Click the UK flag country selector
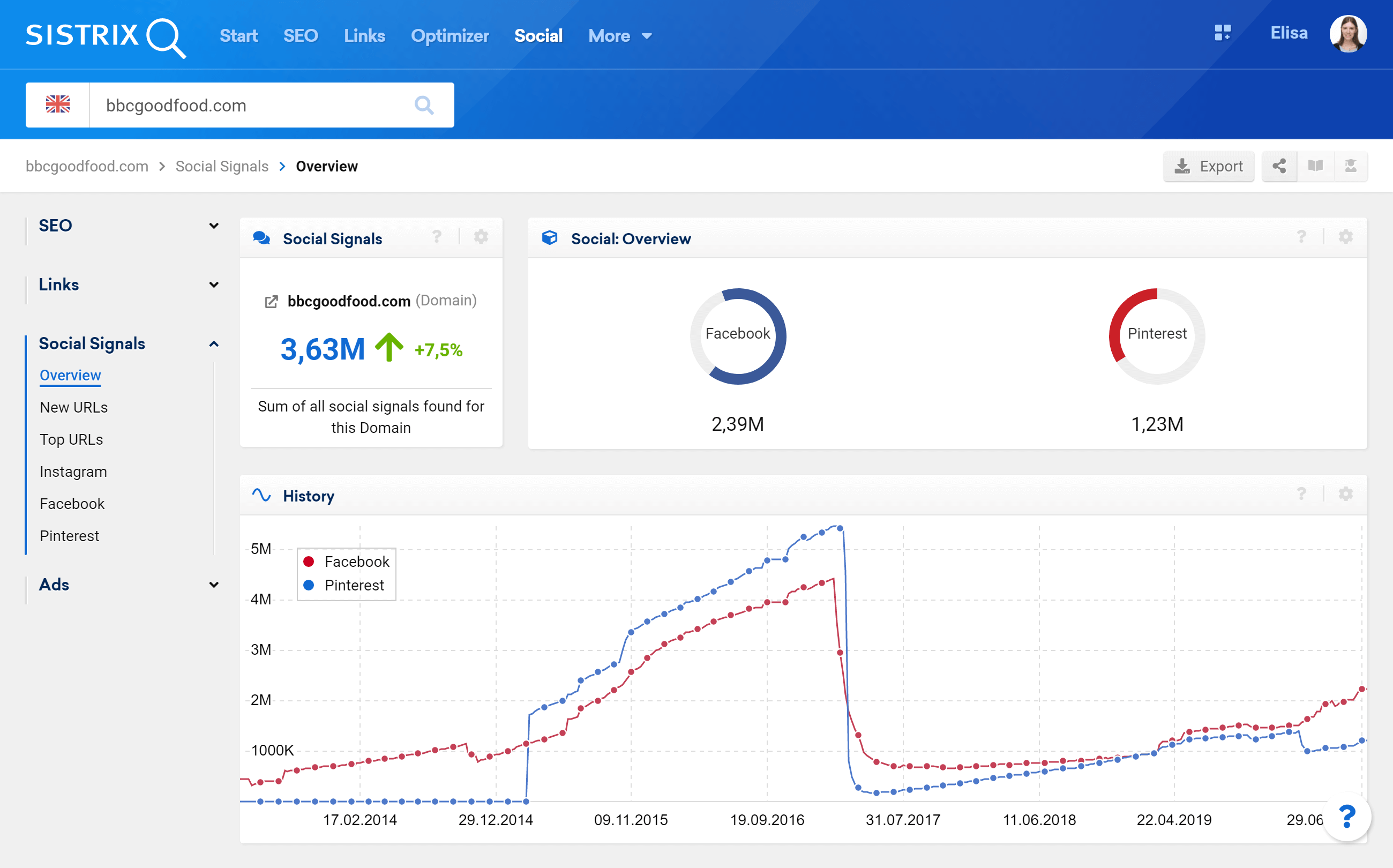 (x=57, y=105)
